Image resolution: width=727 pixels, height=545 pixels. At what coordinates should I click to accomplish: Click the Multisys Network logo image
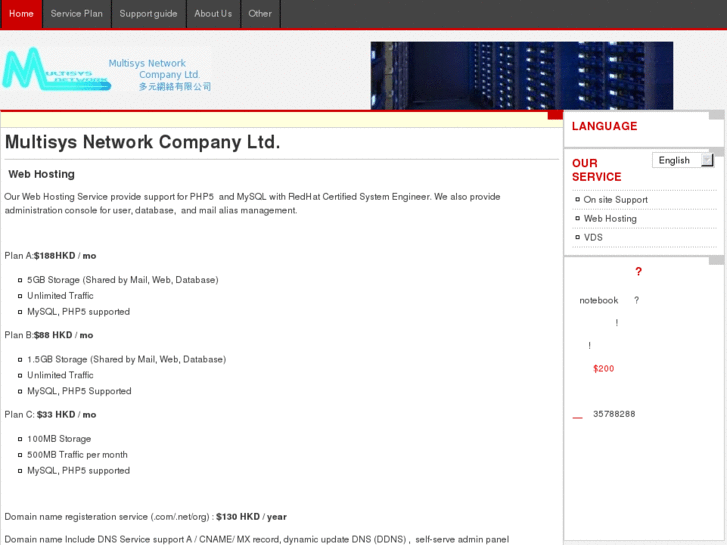click(x=57, y=69)
